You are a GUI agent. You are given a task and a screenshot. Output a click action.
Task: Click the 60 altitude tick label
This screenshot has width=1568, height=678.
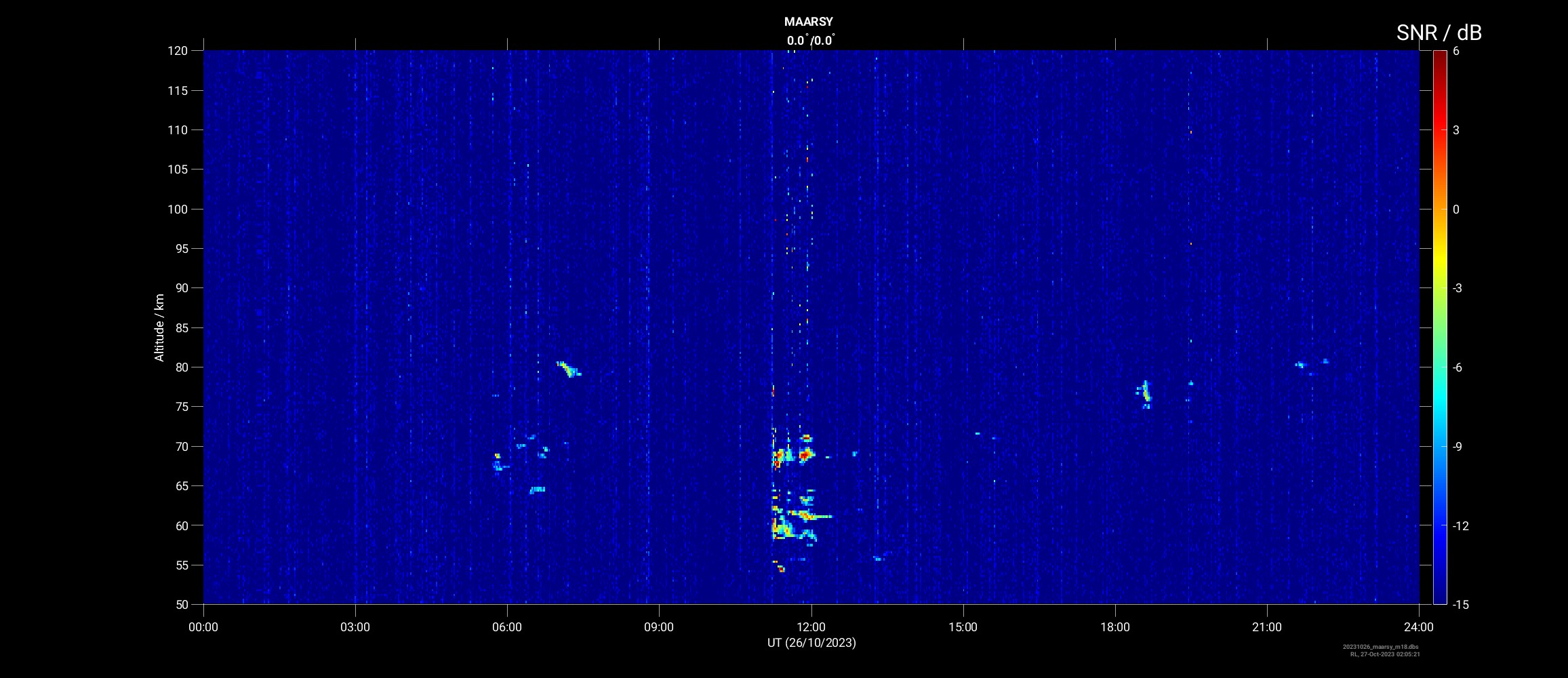tap(181, 525)
